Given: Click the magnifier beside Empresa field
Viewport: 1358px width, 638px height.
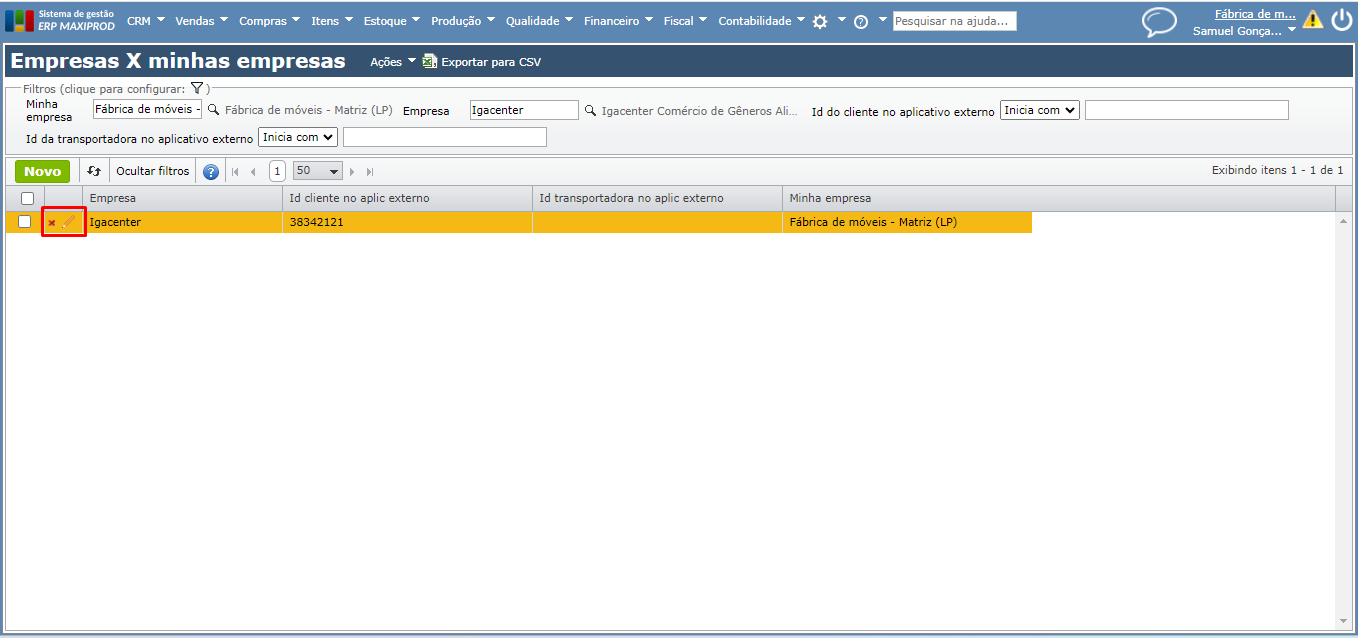Looking at the screenshot, I should tap(590, 111).
